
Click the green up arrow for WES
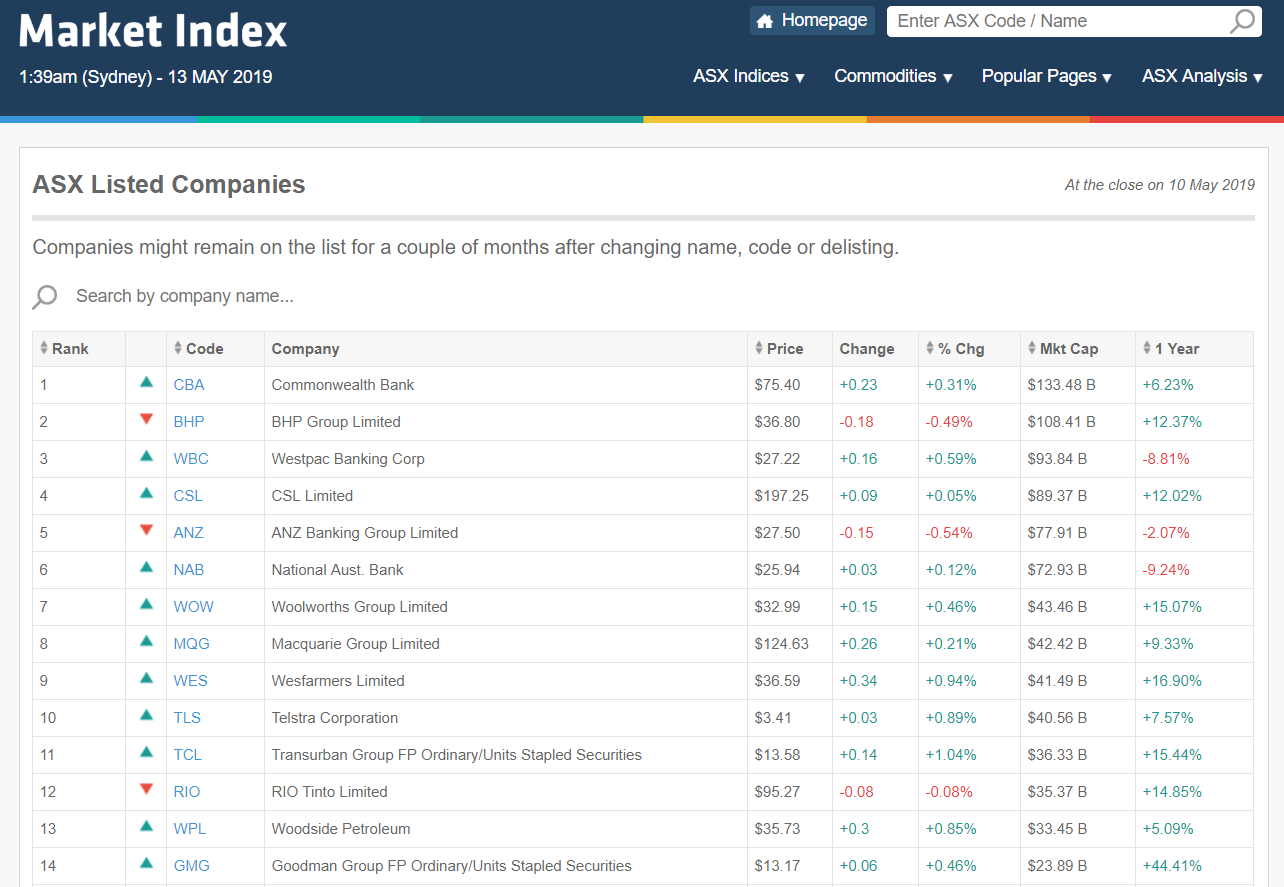click(147, 678)
